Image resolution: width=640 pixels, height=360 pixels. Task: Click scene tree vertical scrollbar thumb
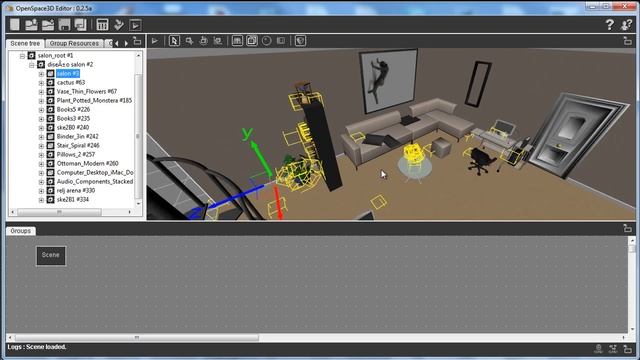pyautogui.click(x=138, y=136)
